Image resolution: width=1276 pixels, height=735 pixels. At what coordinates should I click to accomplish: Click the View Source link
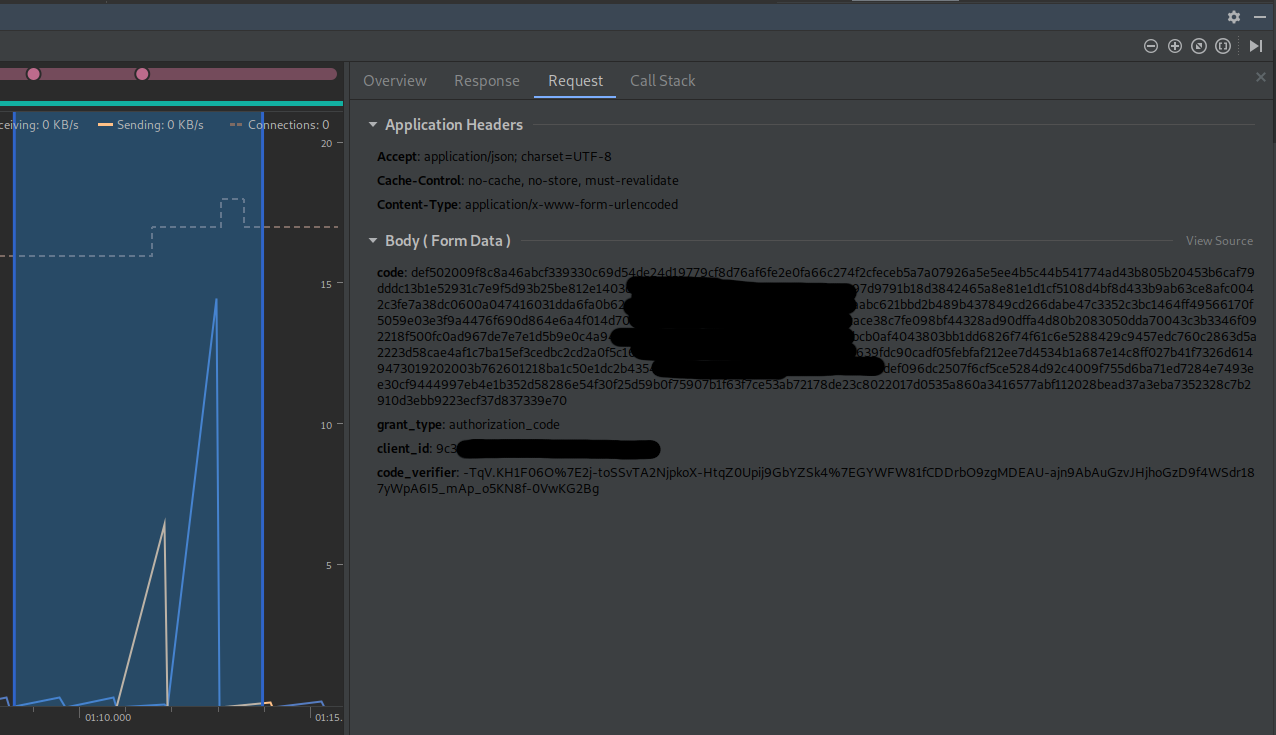[x=1219, y=241]
